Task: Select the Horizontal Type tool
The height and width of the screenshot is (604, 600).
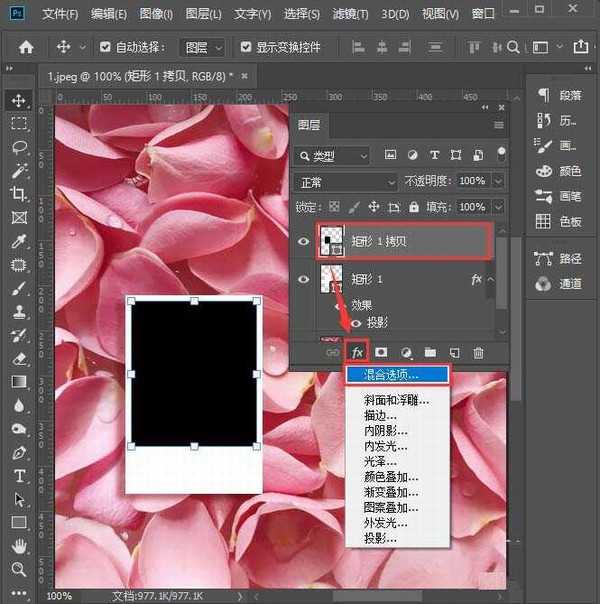Action: tap(19, 475)
